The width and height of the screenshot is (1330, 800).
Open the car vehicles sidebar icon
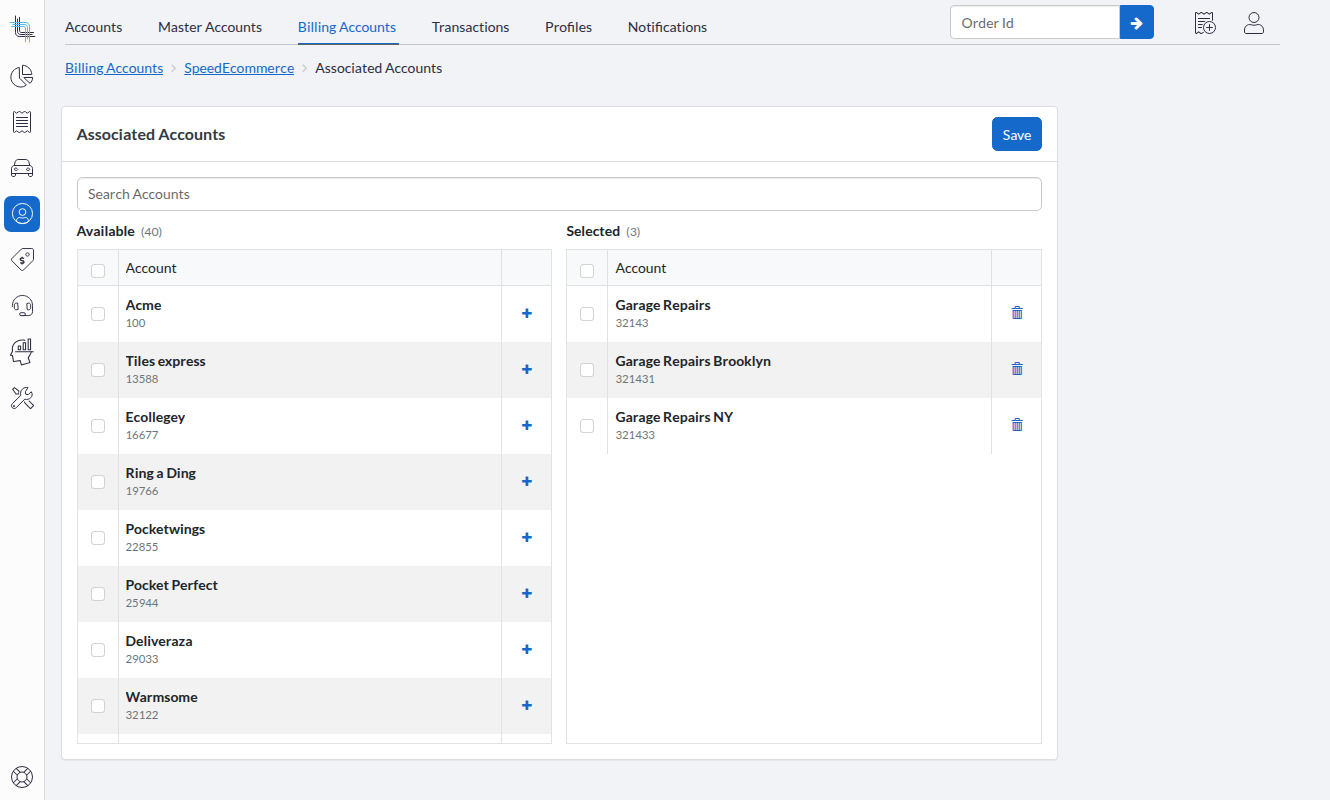coord(22,168)
